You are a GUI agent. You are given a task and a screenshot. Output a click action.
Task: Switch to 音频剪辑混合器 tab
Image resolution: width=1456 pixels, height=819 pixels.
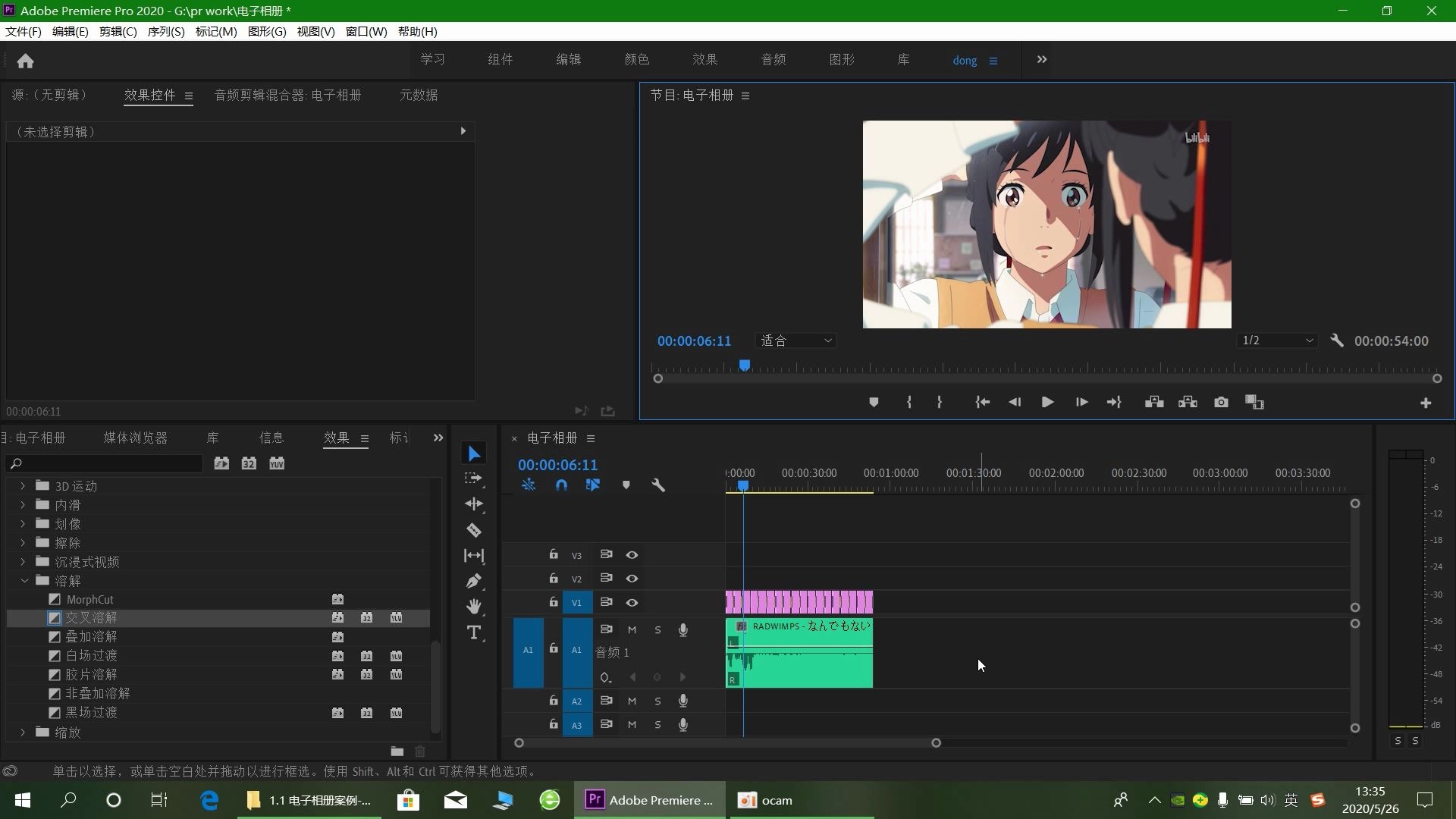[287, 95]
